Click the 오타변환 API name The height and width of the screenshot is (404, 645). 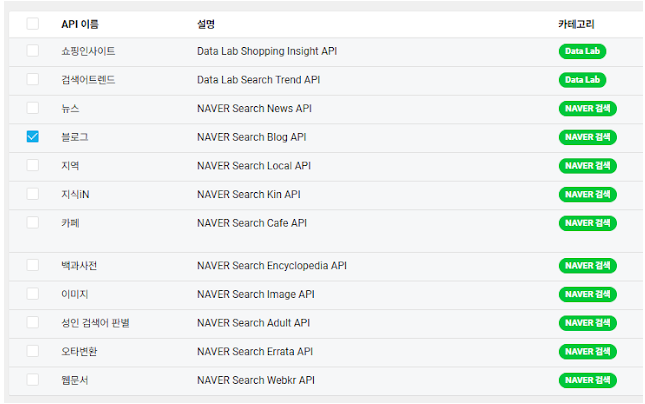[x=79, y=351]
